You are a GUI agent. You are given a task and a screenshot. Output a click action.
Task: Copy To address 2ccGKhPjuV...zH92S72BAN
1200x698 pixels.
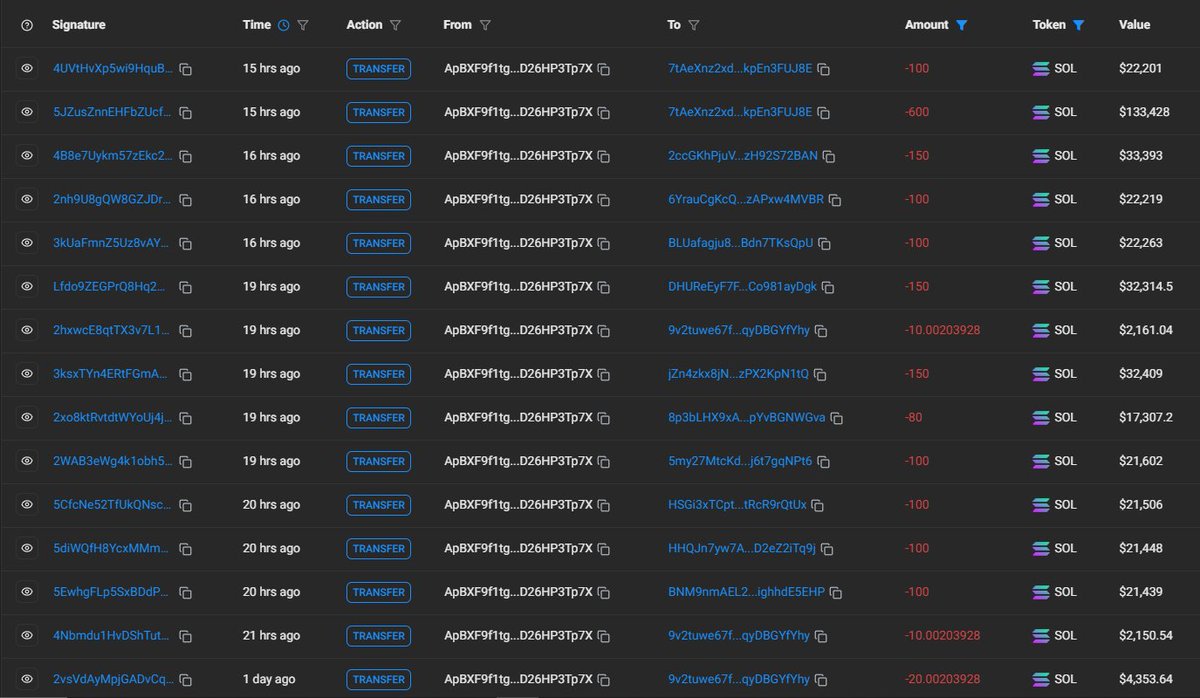coord(828,156)
